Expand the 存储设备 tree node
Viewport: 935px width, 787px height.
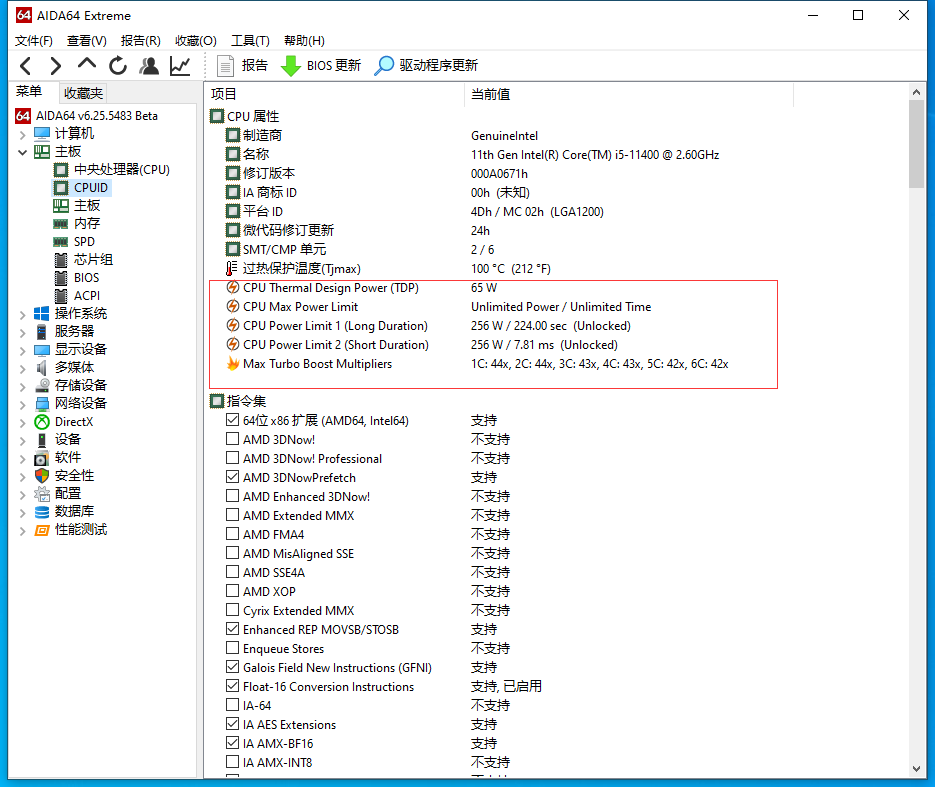pyautogui.click(x=22, y=386)
